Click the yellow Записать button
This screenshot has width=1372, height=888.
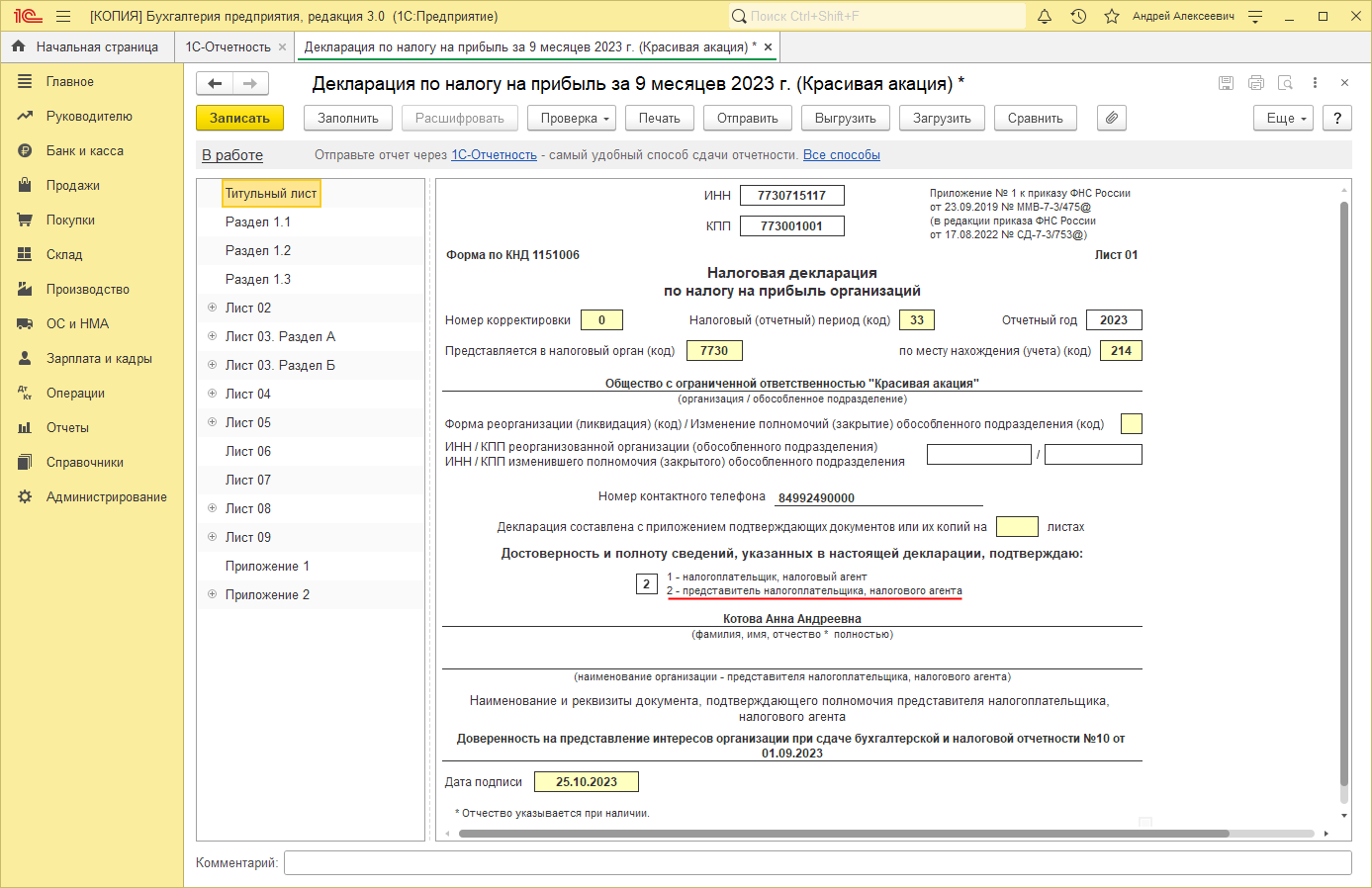pyautogui.click(x=239, y=118)
